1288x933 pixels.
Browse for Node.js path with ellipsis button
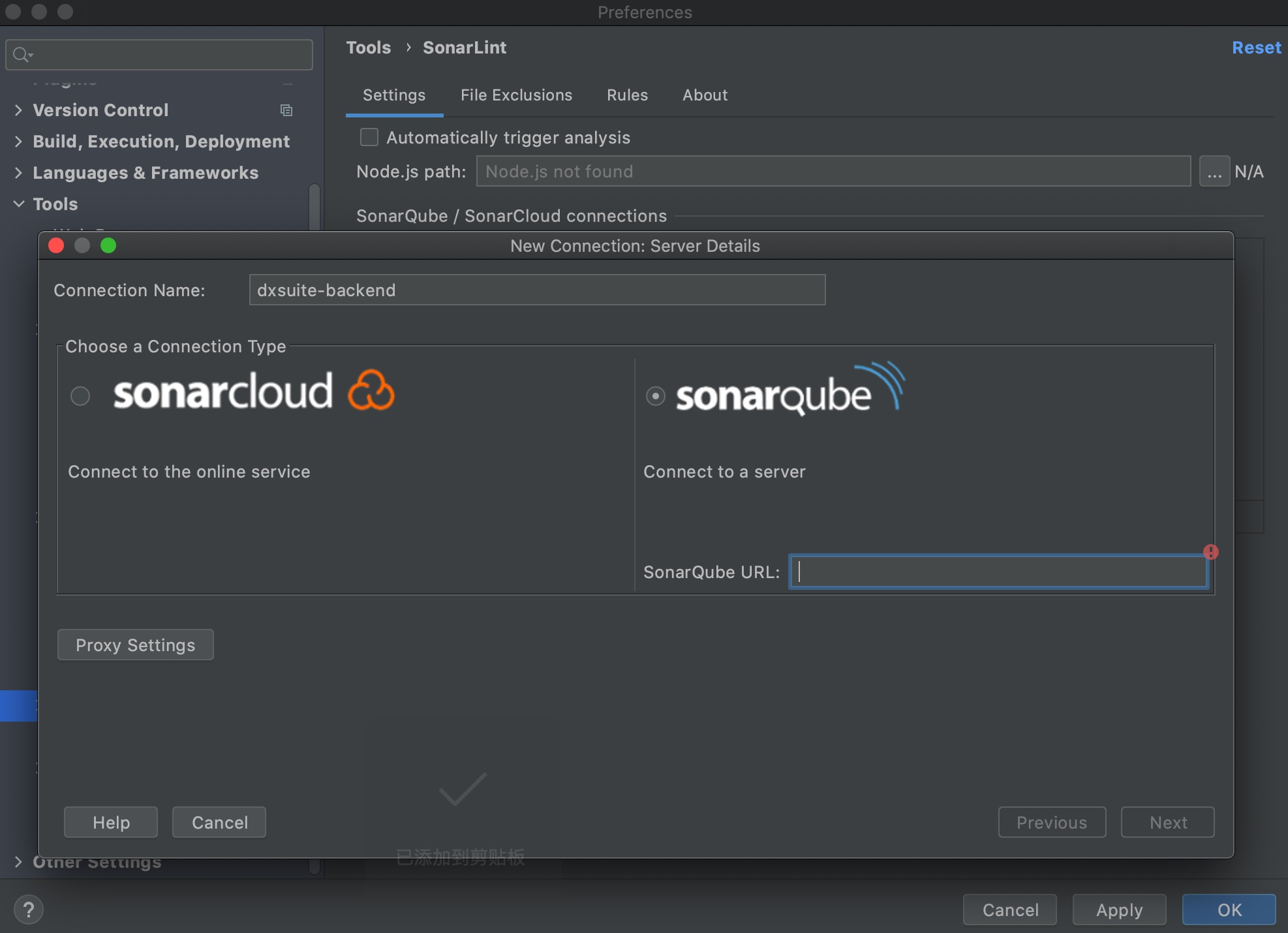point(1214,172)
